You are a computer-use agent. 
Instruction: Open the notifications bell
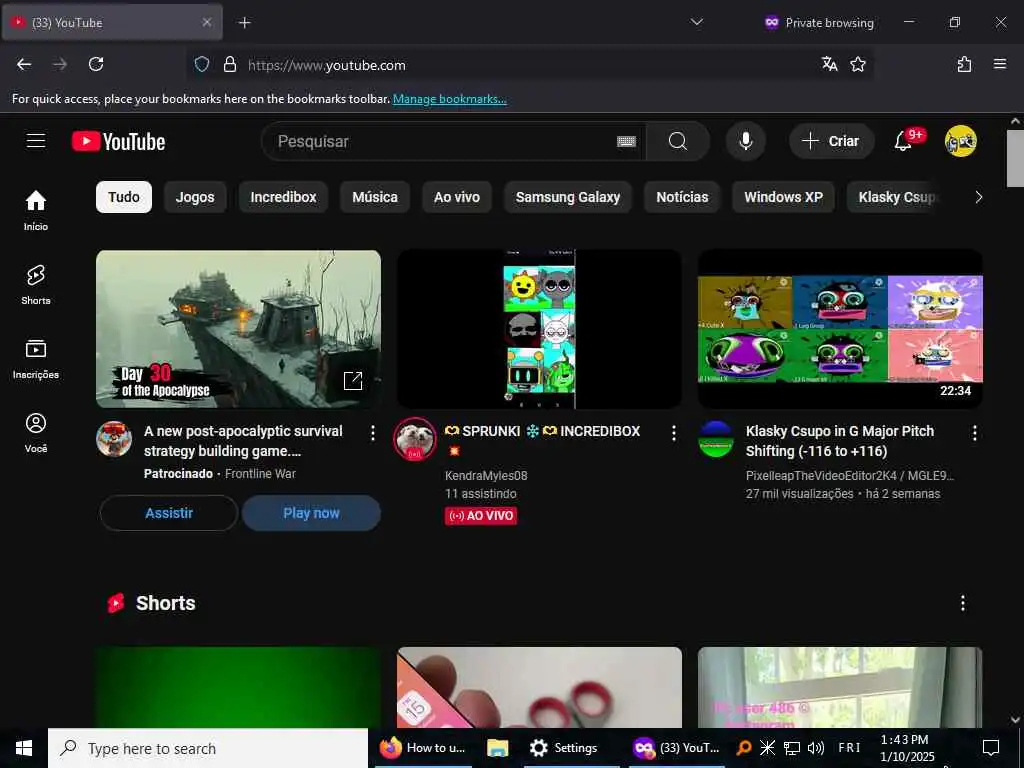click(x=904, y=141)
